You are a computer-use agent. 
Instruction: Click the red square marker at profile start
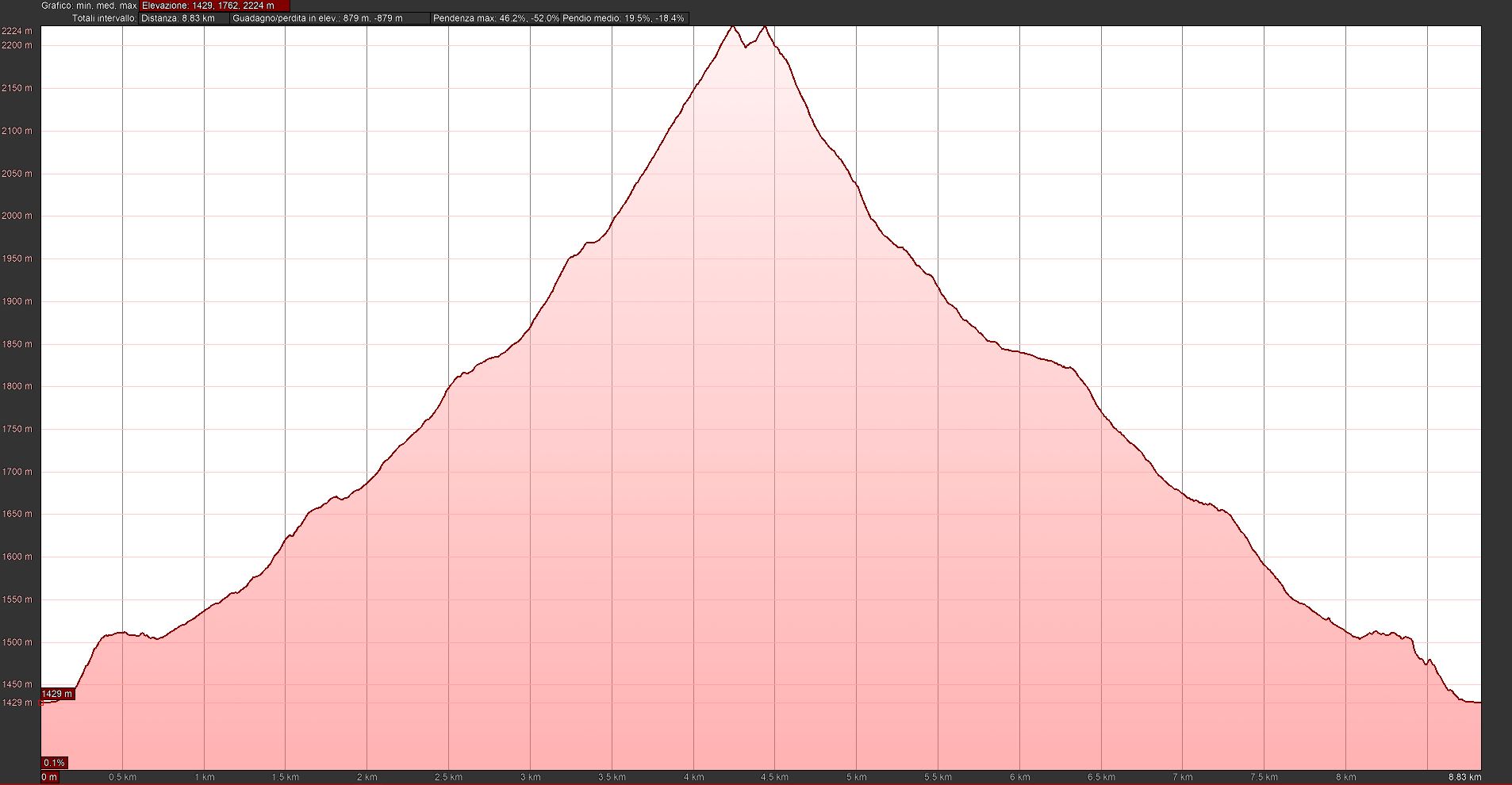point(41,703)
